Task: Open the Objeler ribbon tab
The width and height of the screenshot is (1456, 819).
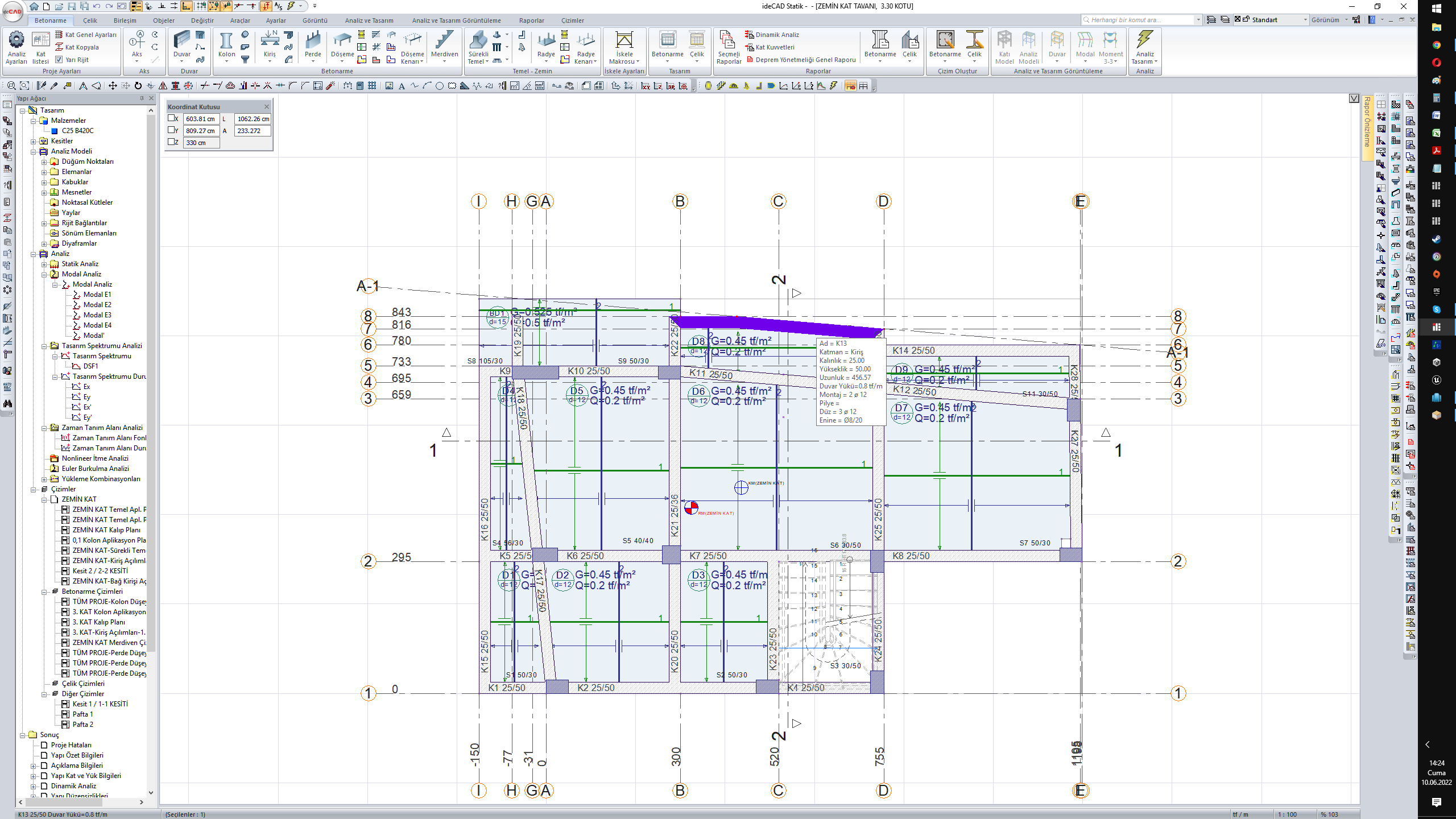Action: pyautogui.click(x=164, y=20)
